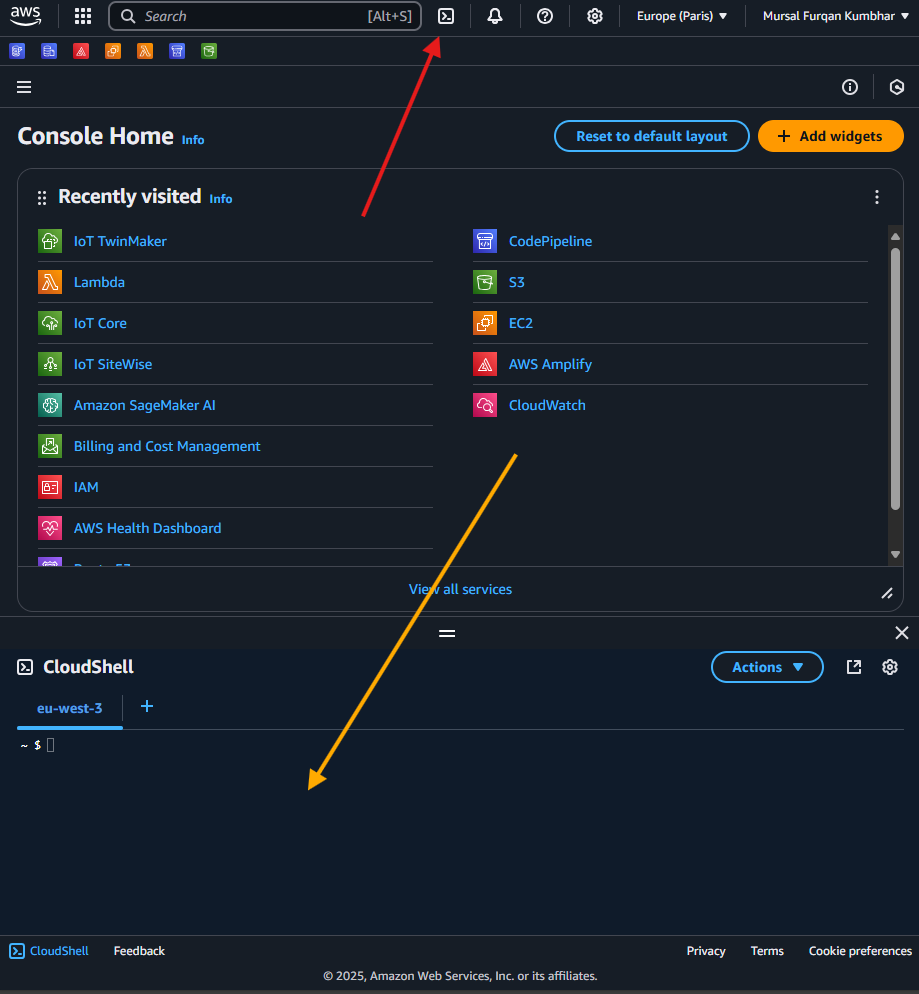Open the S3 link in Recently visited
The width and height of the screenshot is (919, 994).
click(517, 282)
